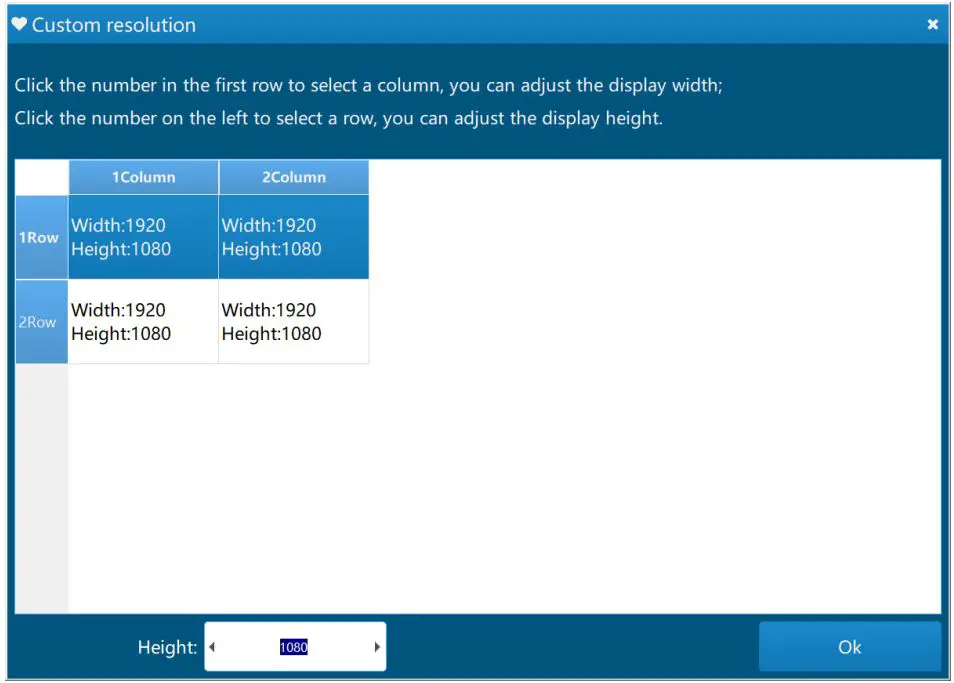Click the heart icon in title bar
954x683 pixels.
click(19, 24)
